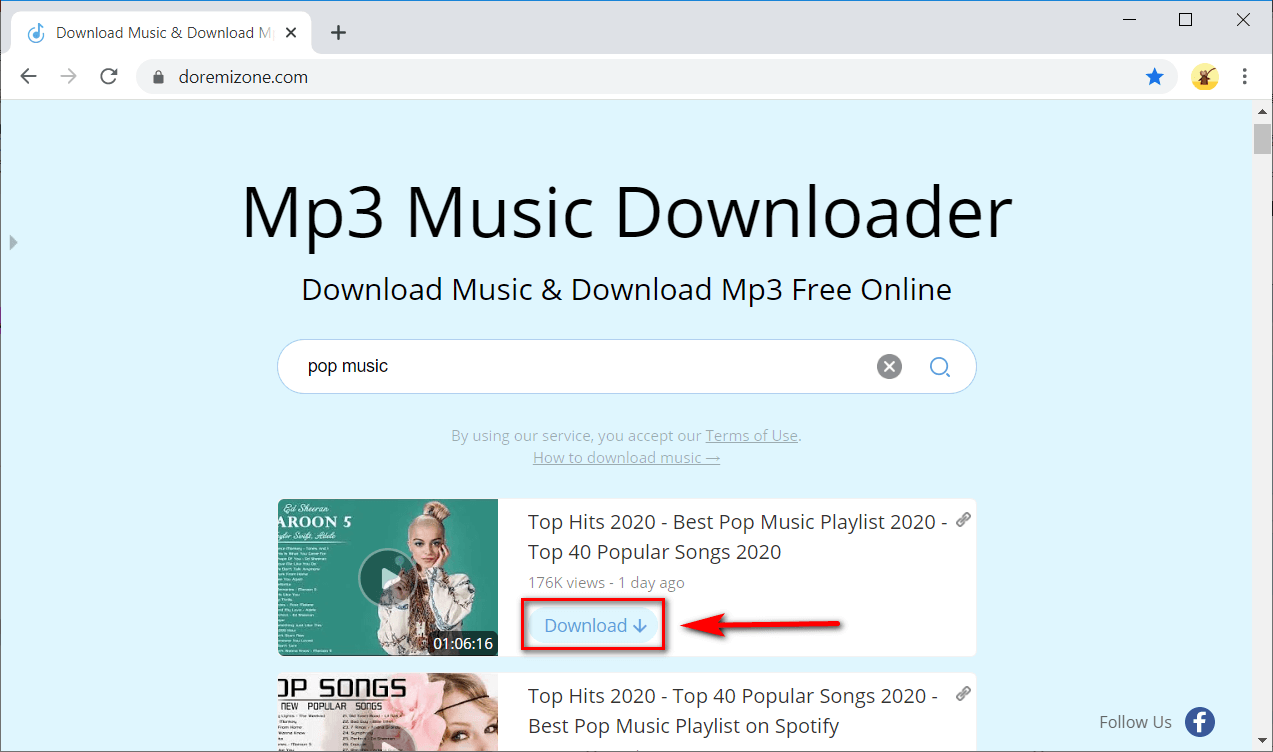1273x752 pixels.
Task: Click the vertical page scrollbar thumb
Action: point(1262,138)
